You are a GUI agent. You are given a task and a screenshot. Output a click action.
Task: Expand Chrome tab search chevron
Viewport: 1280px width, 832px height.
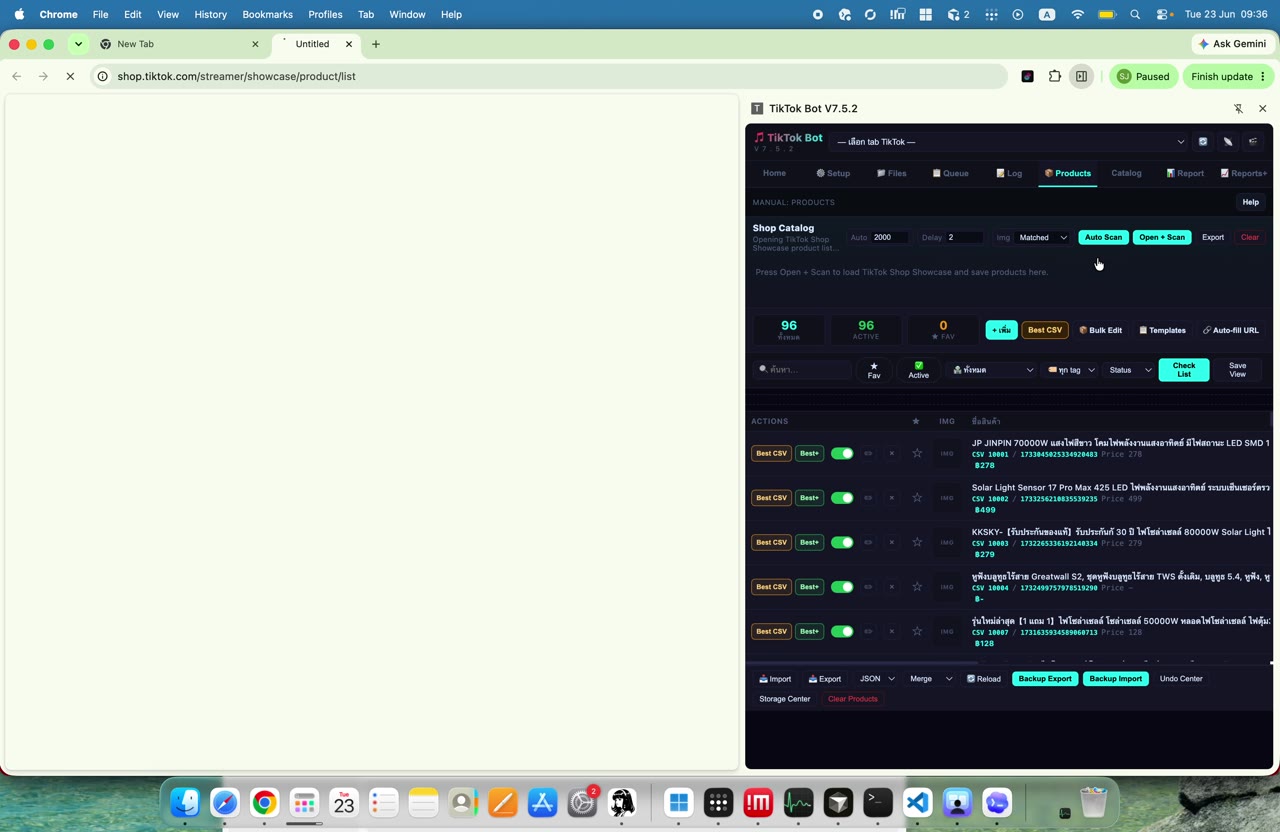point(78,44)
